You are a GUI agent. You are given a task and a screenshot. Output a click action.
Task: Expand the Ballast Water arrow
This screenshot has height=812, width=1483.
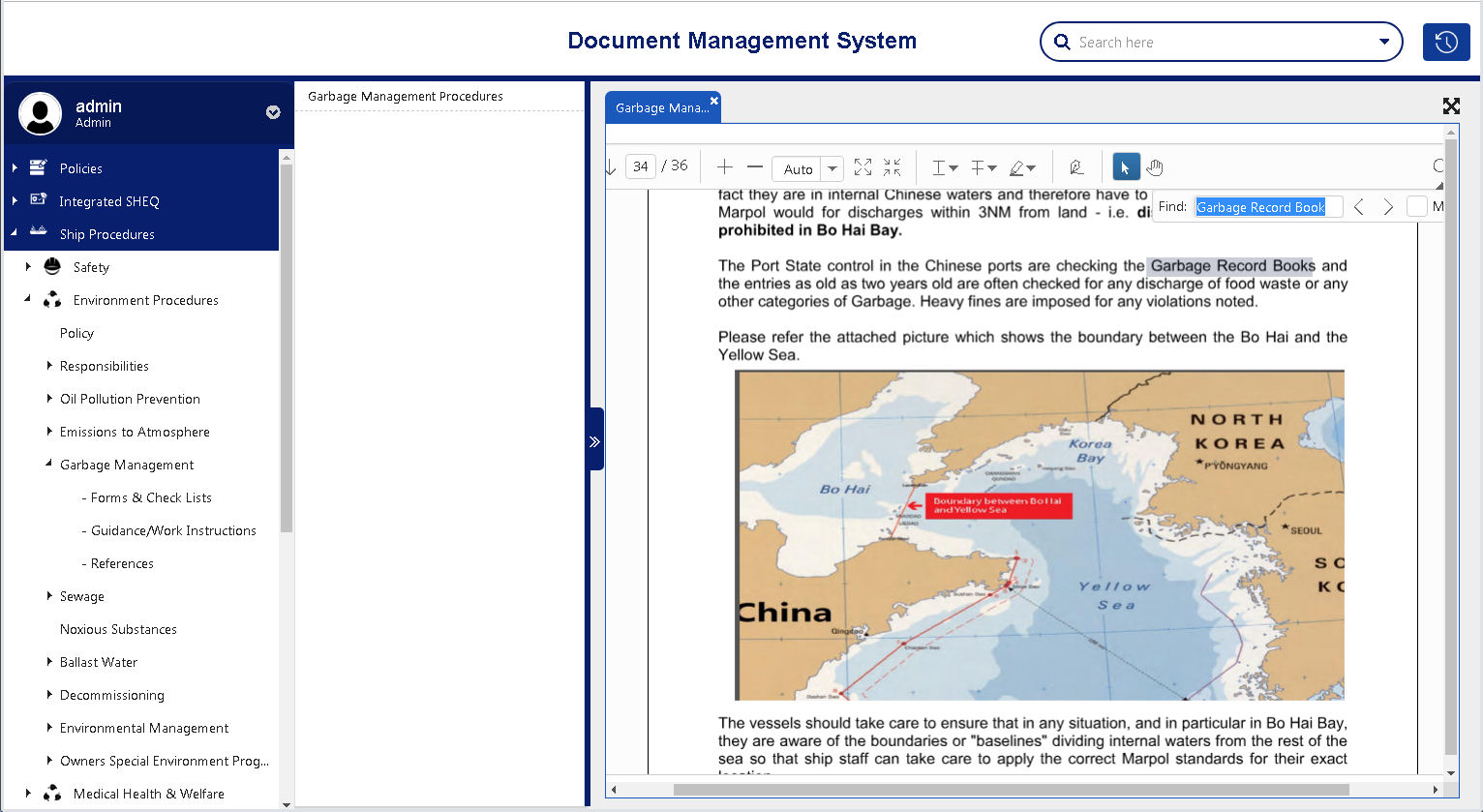click(x=49, y=661)
